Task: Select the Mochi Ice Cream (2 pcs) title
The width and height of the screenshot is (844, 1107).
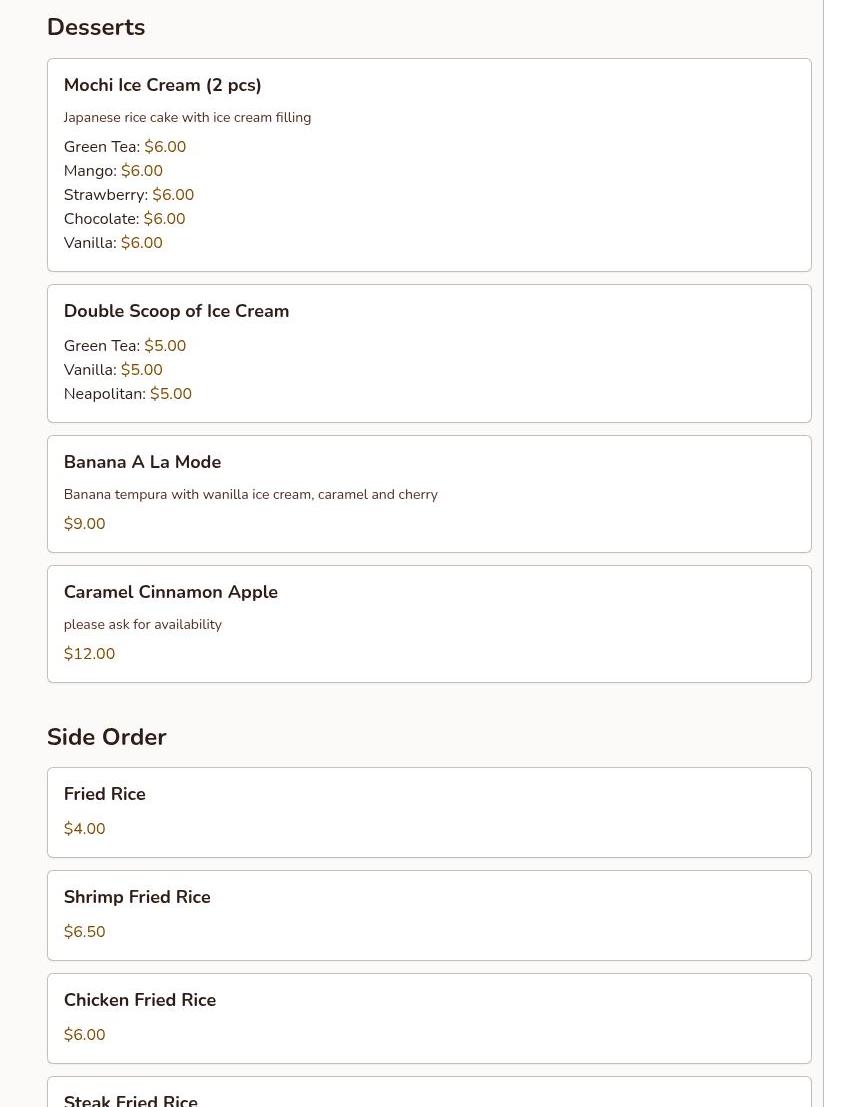Action: pos(162,86)
